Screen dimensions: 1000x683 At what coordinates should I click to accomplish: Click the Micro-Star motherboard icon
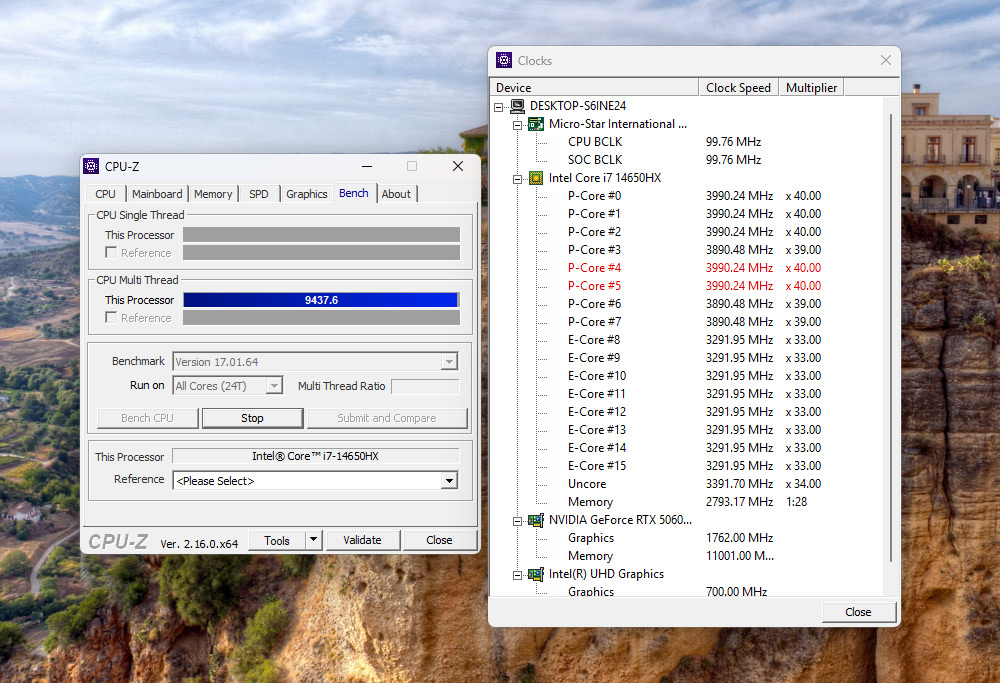[536, 124]
